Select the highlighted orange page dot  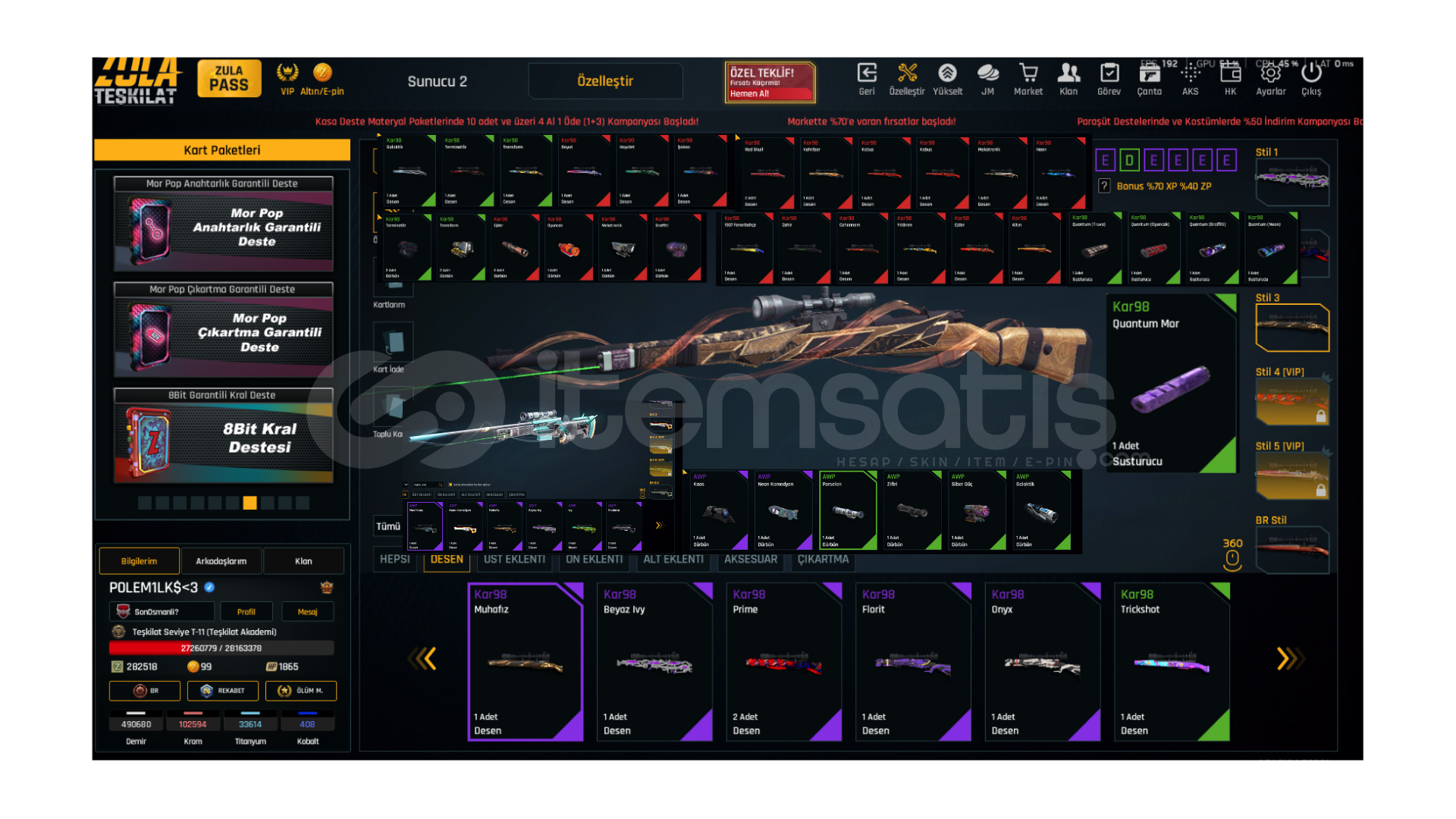(x=249, y=503)
